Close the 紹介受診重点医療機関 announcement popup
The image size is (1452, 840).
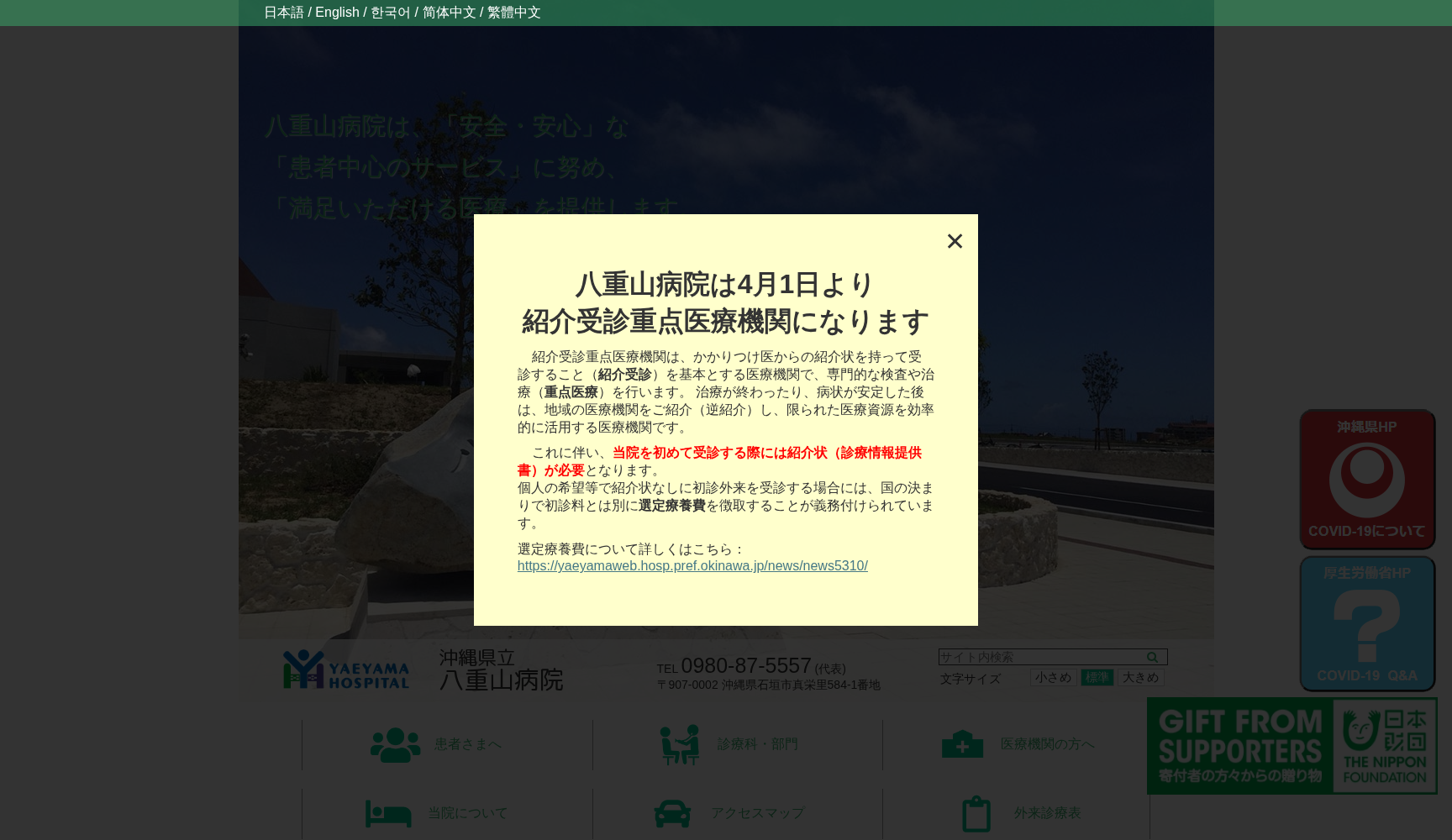pyautogui.click(x=955, y=241)
